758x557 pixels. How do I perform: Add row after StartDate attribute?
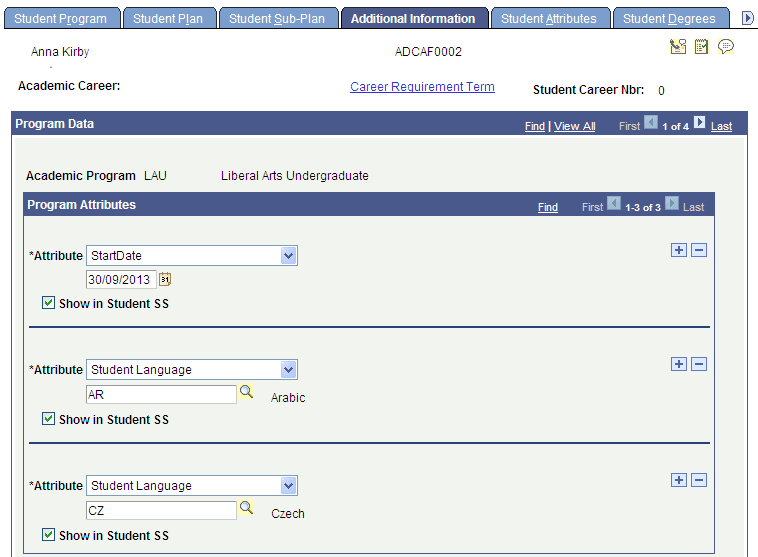pyautogui.click(x=679, y=250)
